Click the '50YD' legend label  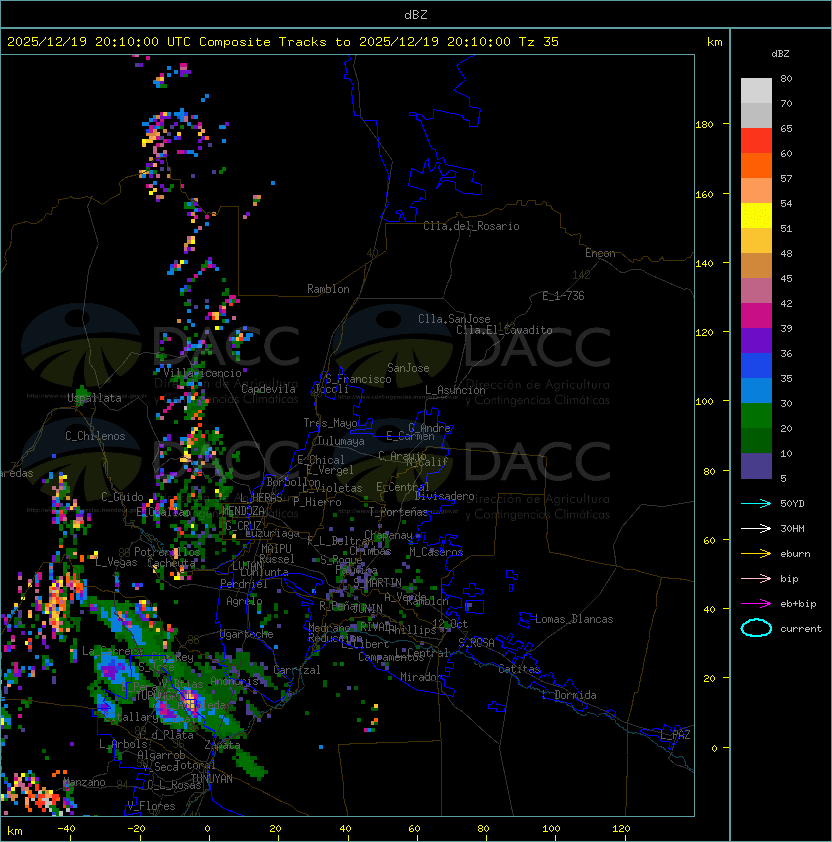pos(792,504)
